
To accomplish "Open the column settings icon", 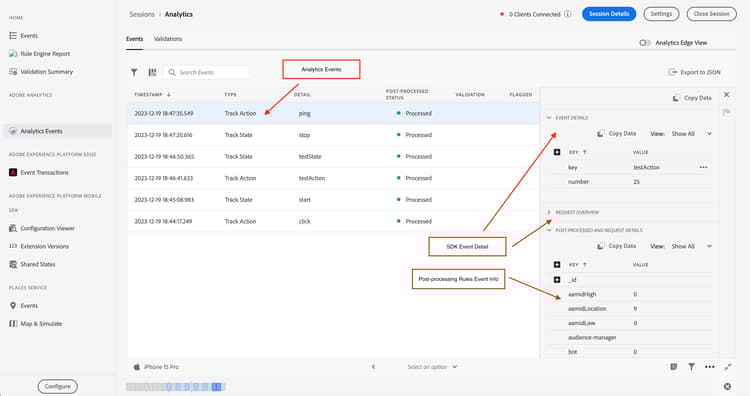I will [152, 72].
